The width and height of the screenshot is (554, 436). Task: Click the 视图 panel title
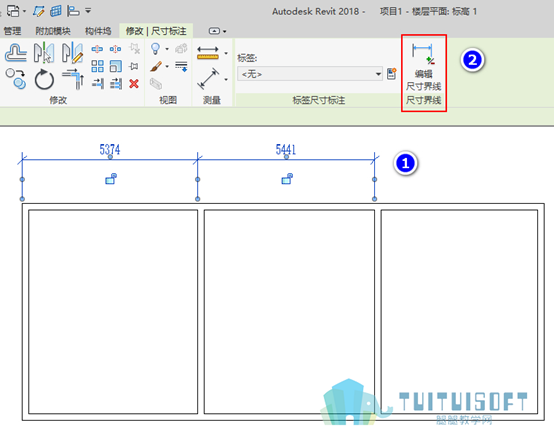point(168,100)
